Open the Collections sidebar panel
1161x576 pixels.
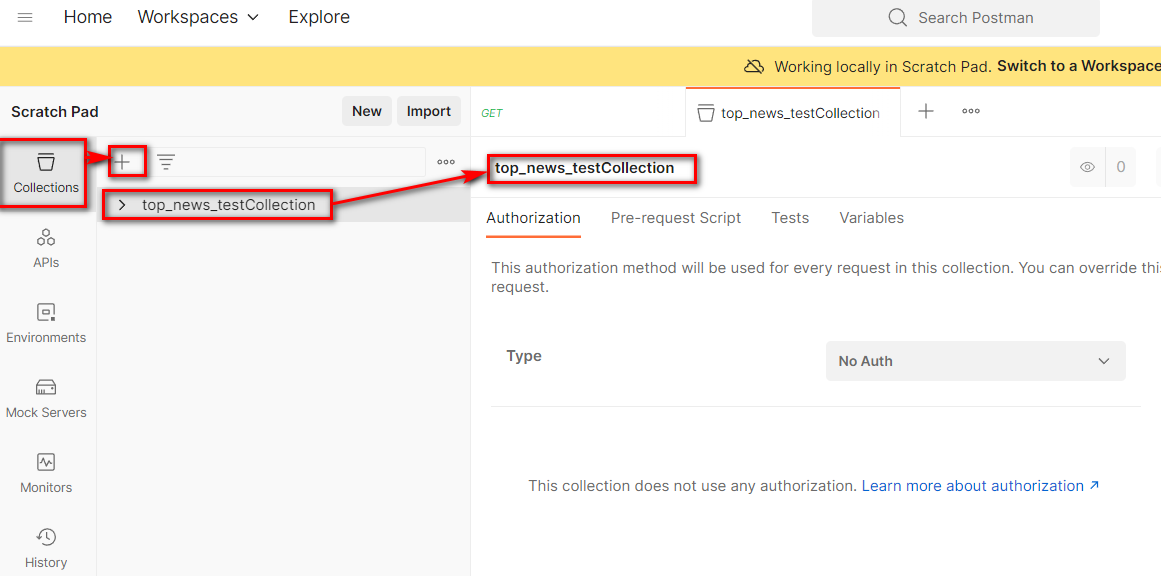tap(46, 173)
